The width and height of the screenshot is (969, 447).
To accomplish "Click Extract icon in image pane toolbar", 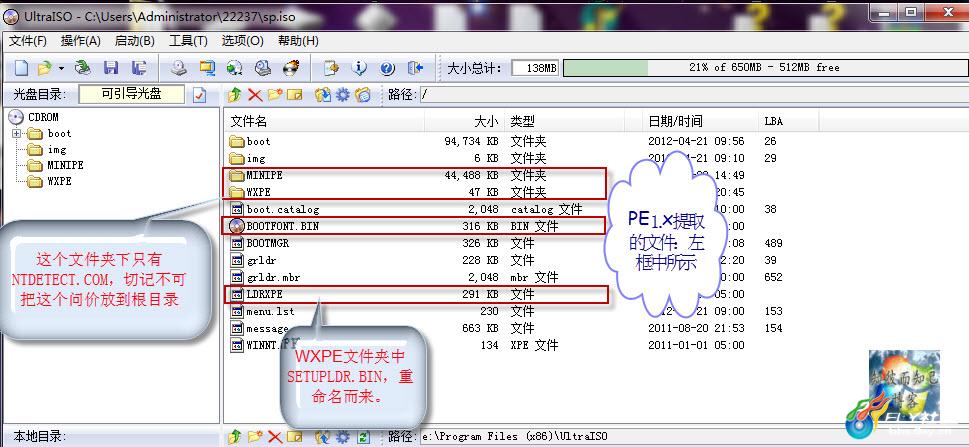I will pyautogui.click(x=323, y=95).
